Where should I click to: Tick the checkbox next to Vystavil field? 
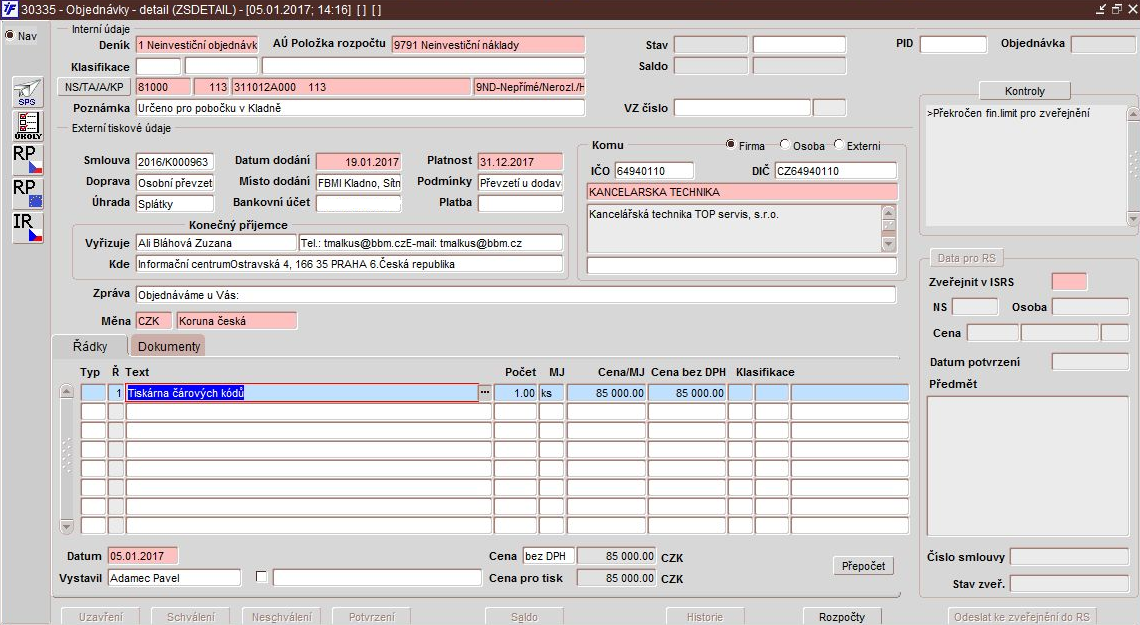click(x=262, y=576)
